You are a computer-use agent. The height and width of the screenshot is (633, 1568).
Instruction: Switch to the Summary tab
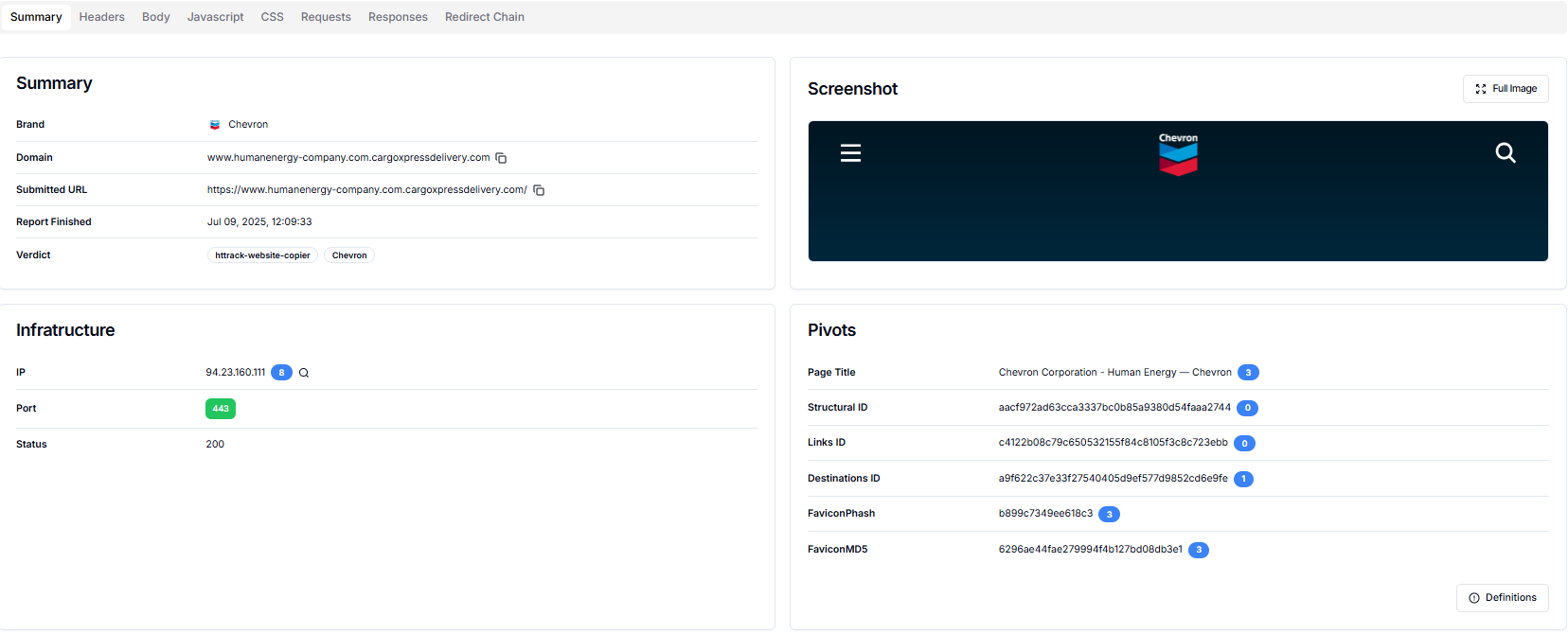coord(36,17)
